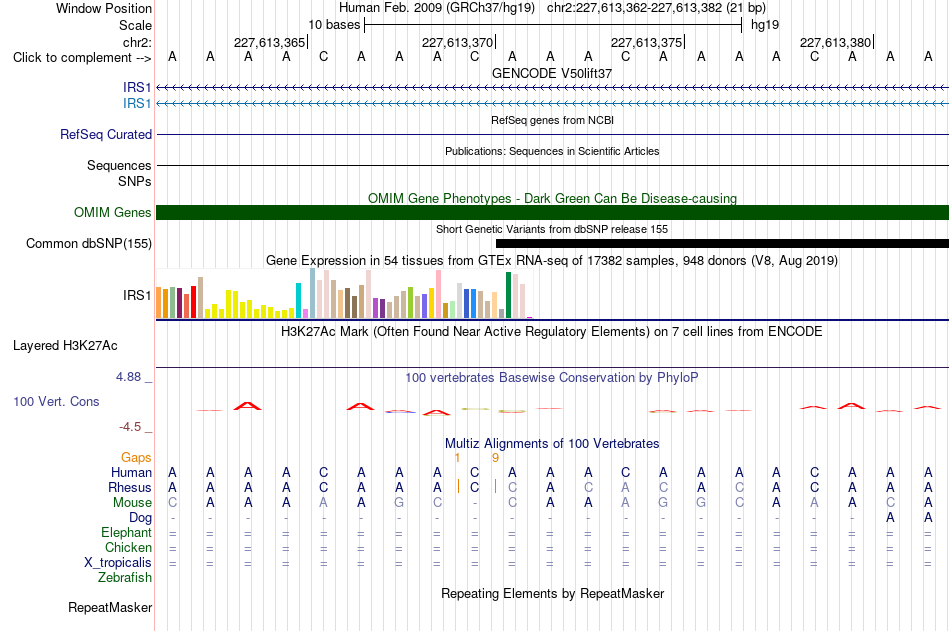Open the light blue IRS1 GENCODE transcript label
Image resolution: width=950 pixels, height=631 pixels.
pos(137,104)
